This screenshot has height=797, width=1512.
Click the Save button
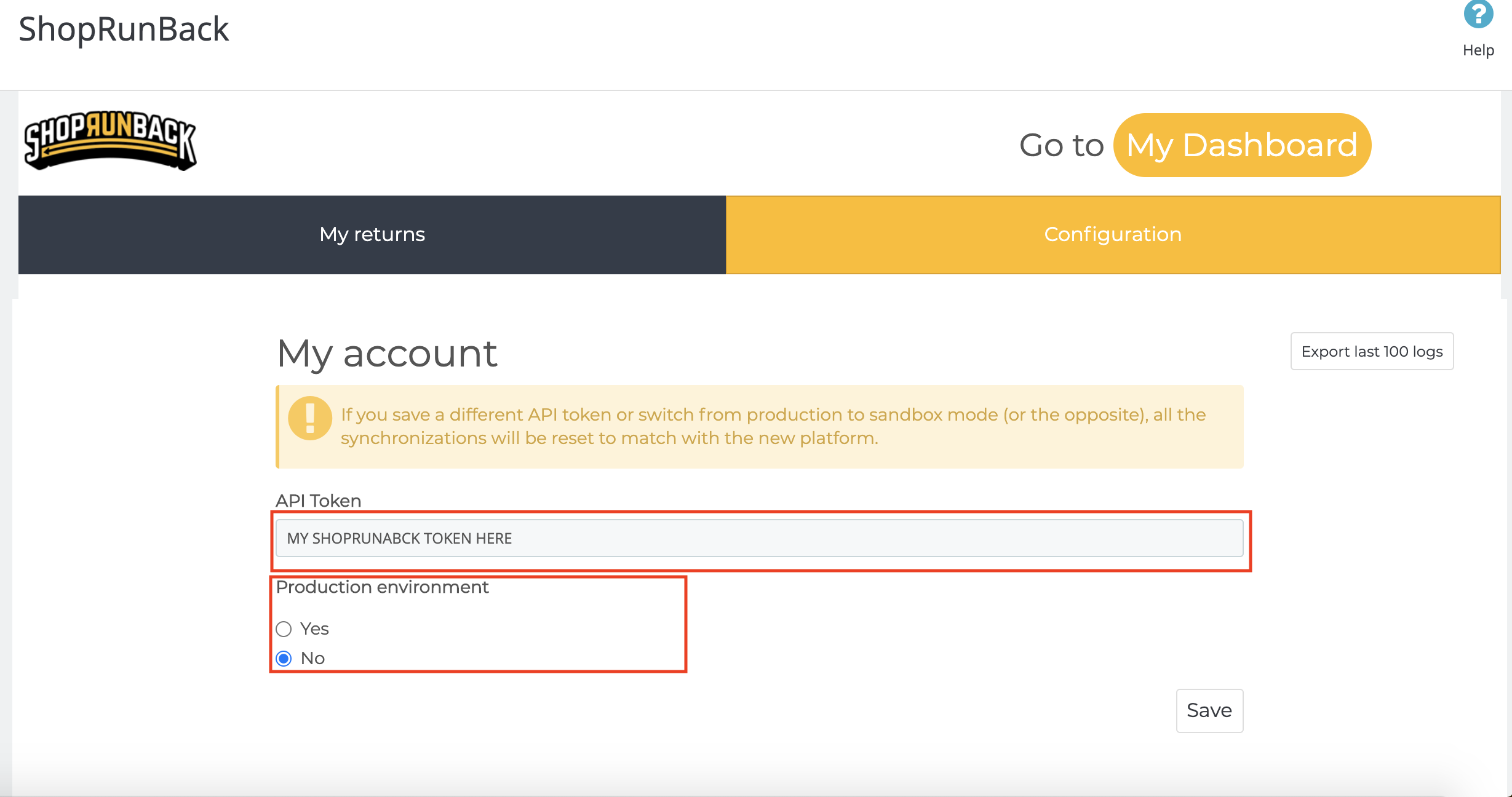pos(1209,710)
